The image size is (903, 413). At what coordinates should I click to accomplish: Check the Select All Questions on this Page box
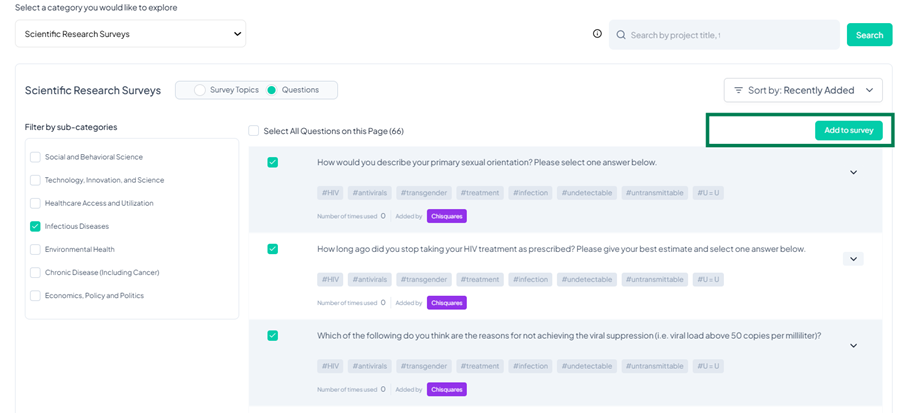tap(254, 131)
